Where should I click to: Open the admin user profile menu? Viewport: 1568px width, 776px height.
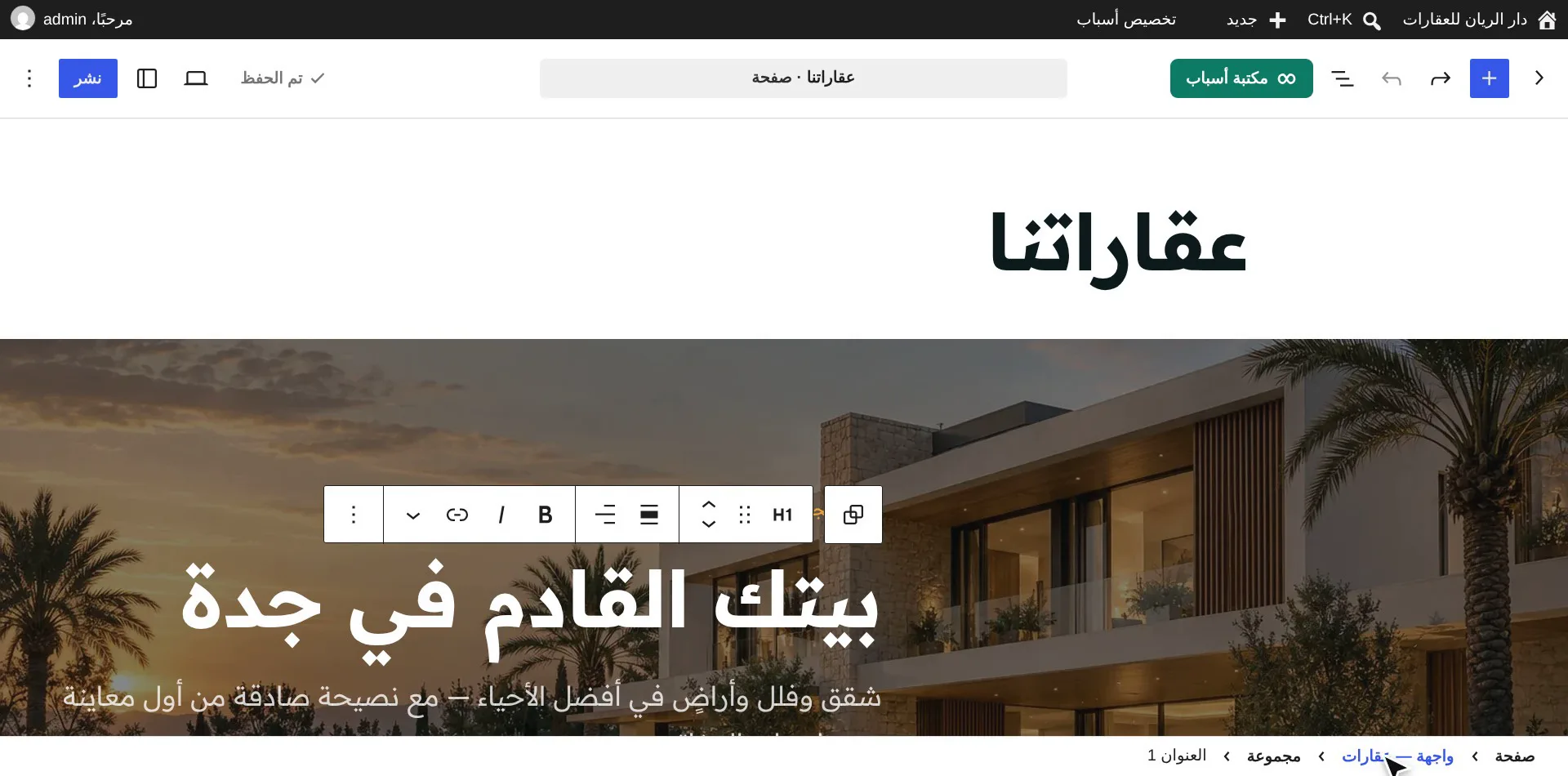click(x=72, y=20)
